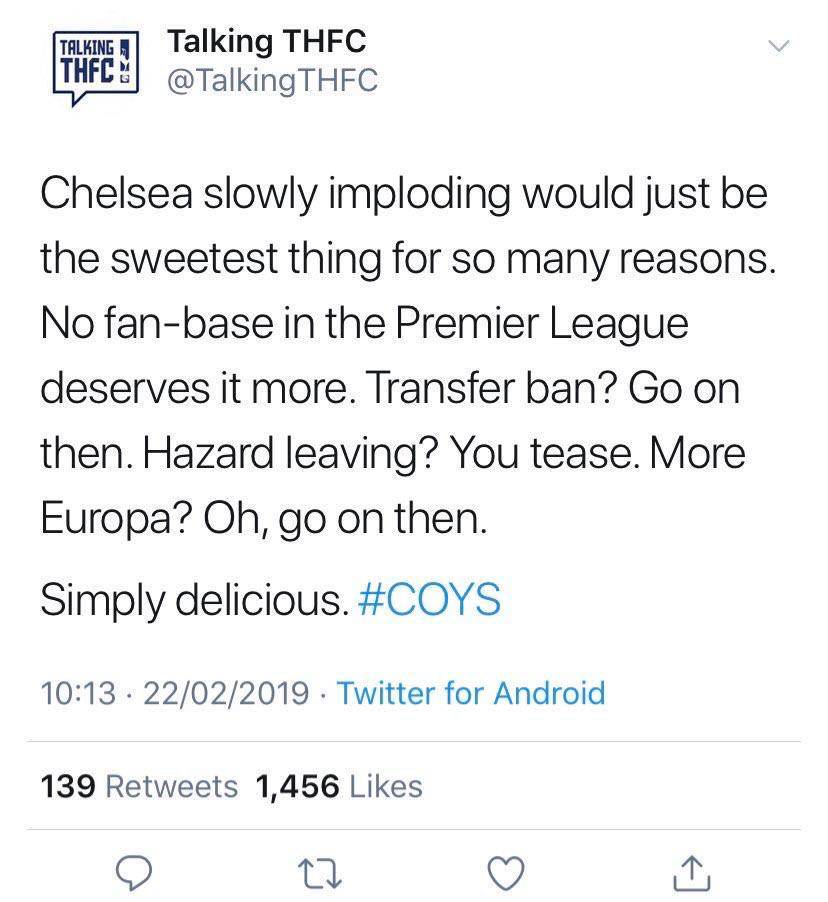View the 1,456 Likes list
This screenshot has height=902, width=828.
[339, 786]
